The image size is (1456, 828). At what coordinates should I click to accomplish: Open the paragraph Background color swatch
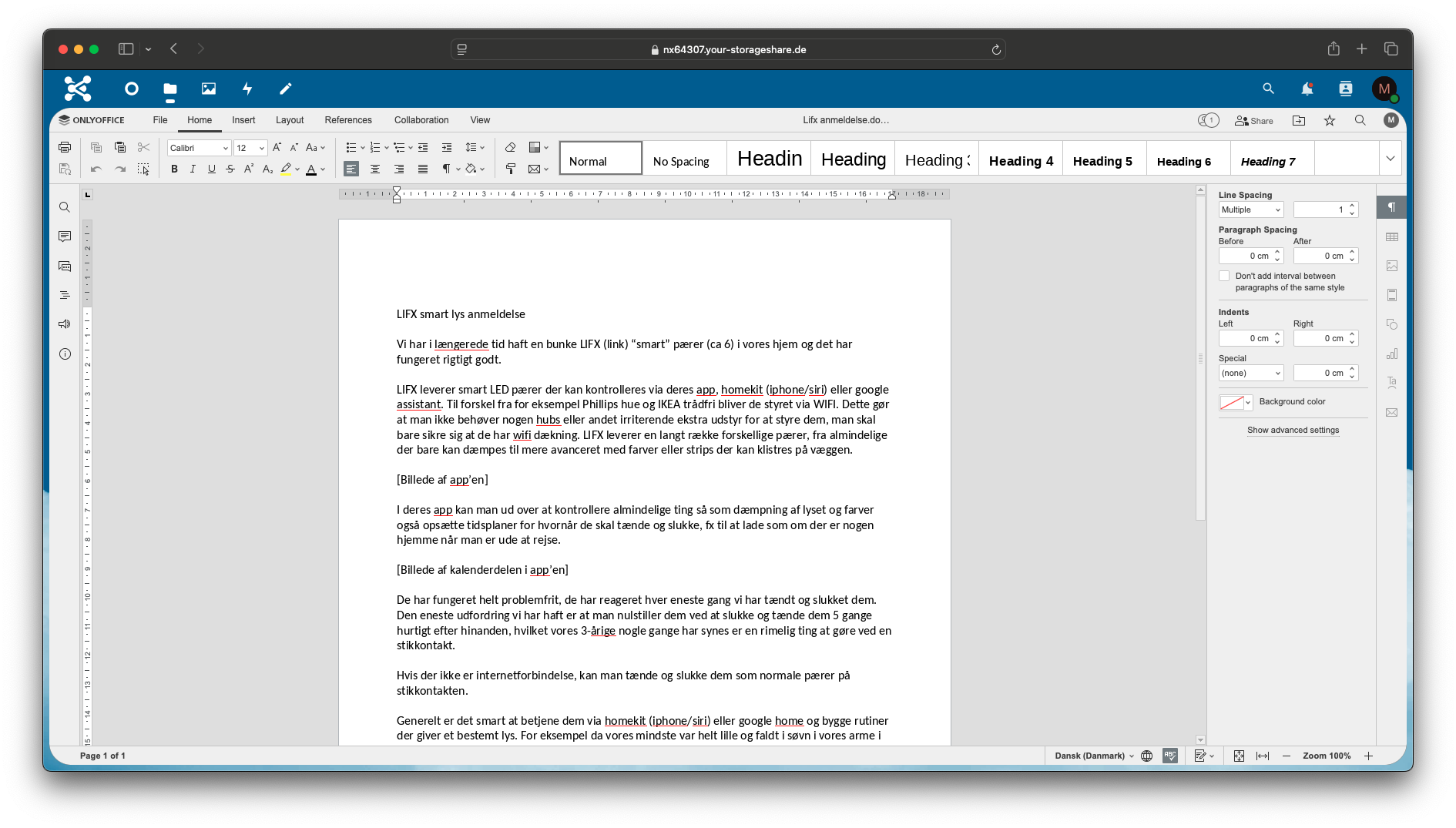1236,402
